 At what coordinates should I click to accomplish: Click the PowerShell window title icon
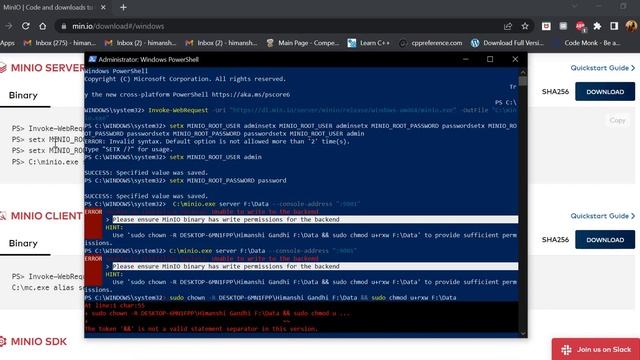click(92, 59)
